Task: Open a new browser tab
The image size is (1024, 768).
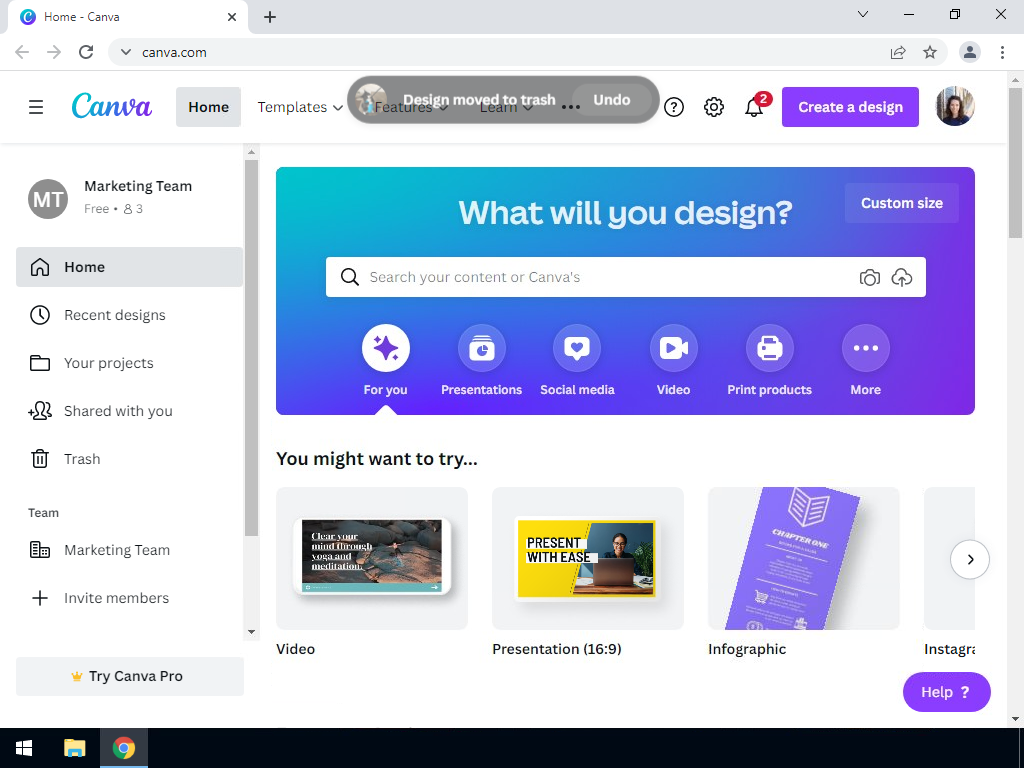Action: (x=270, y=17)
